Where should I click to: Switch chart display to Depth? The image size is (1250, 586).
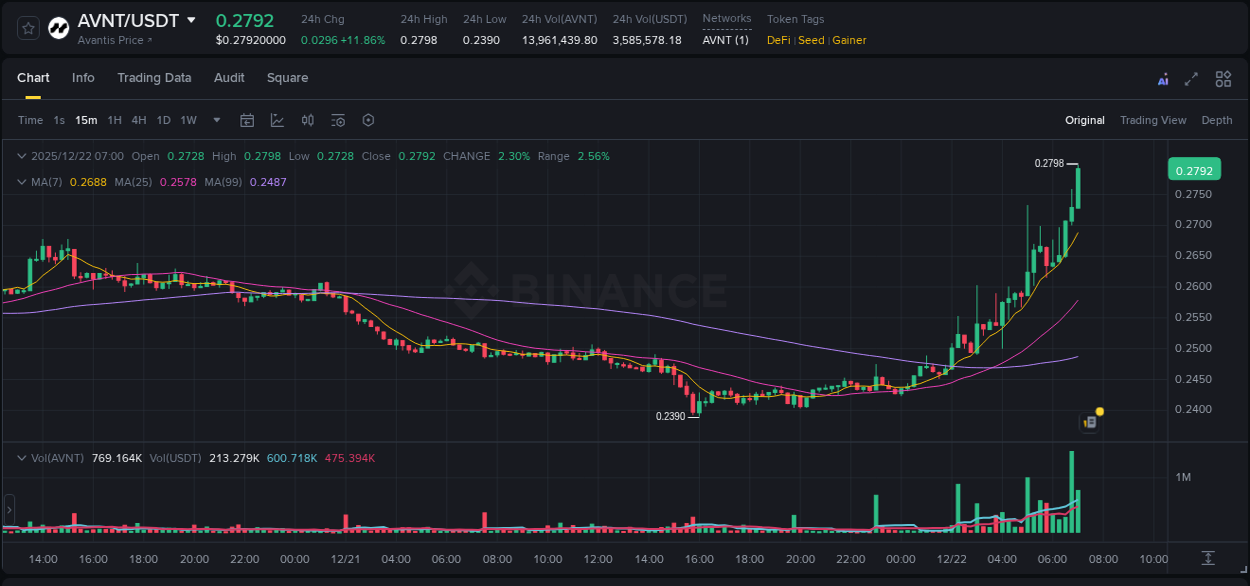(x=1216, y=120)
